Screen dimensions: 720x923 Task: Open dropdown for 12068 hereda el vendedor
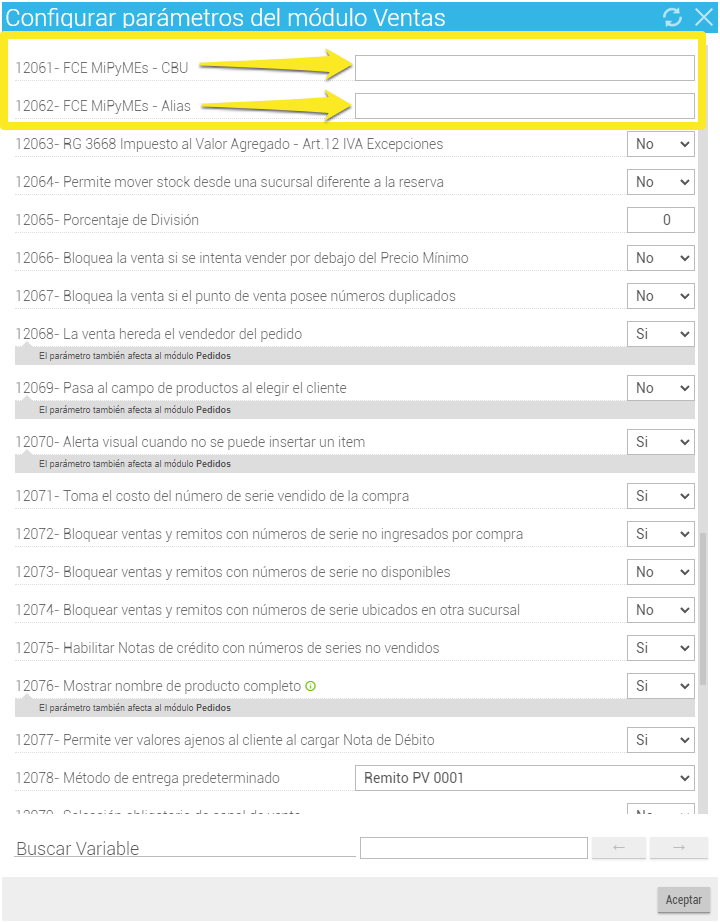pyautogui.click(x=660, y=334)
